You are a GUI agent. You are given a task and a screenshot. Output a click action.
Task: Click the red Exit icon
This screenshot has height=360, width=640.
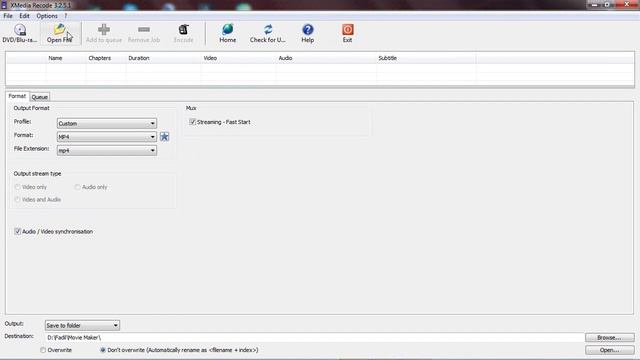(347, 30)
